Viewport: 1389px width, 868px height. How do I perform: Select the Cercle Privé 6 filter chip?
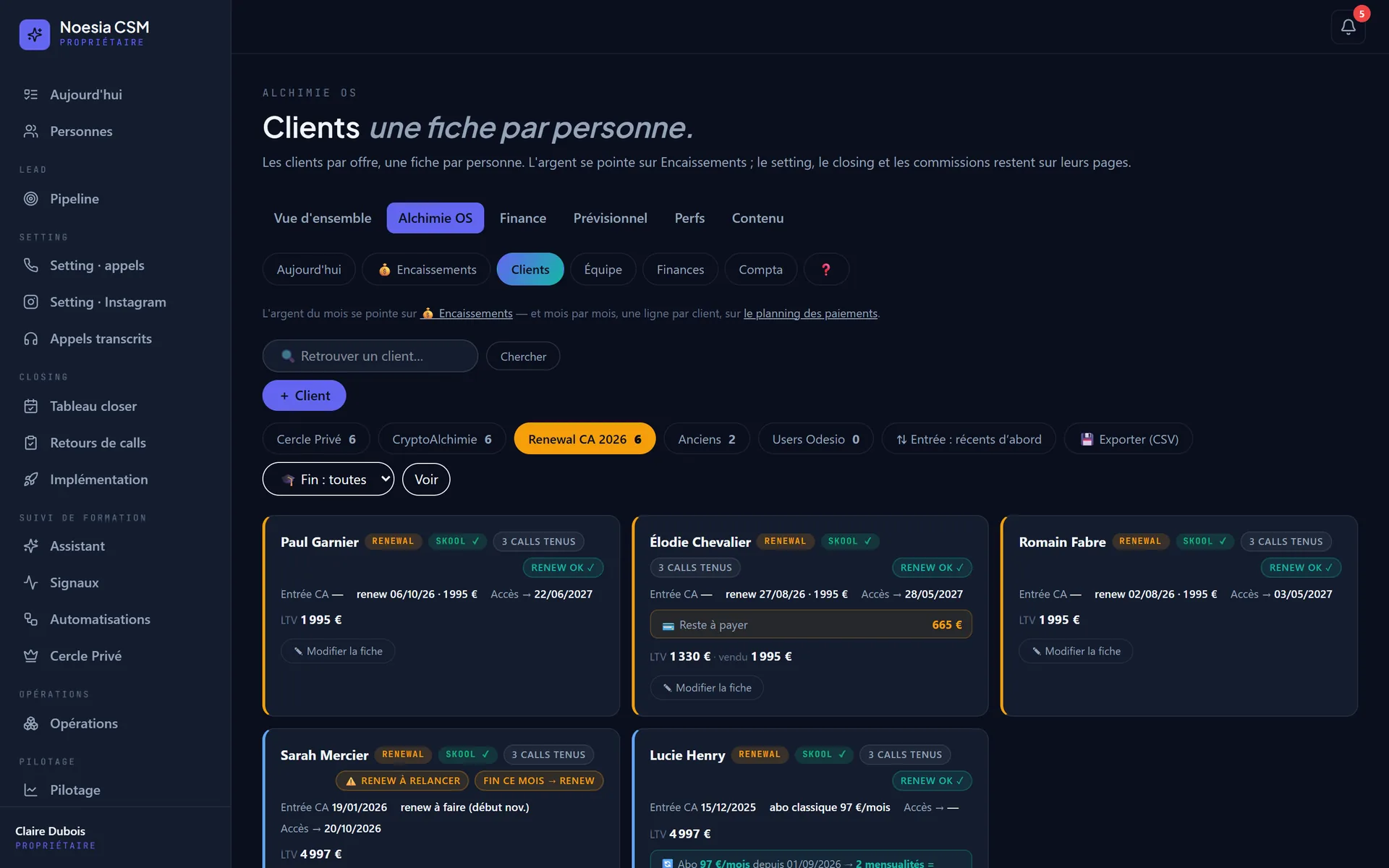pyautogui.click(x=316, y=439)
